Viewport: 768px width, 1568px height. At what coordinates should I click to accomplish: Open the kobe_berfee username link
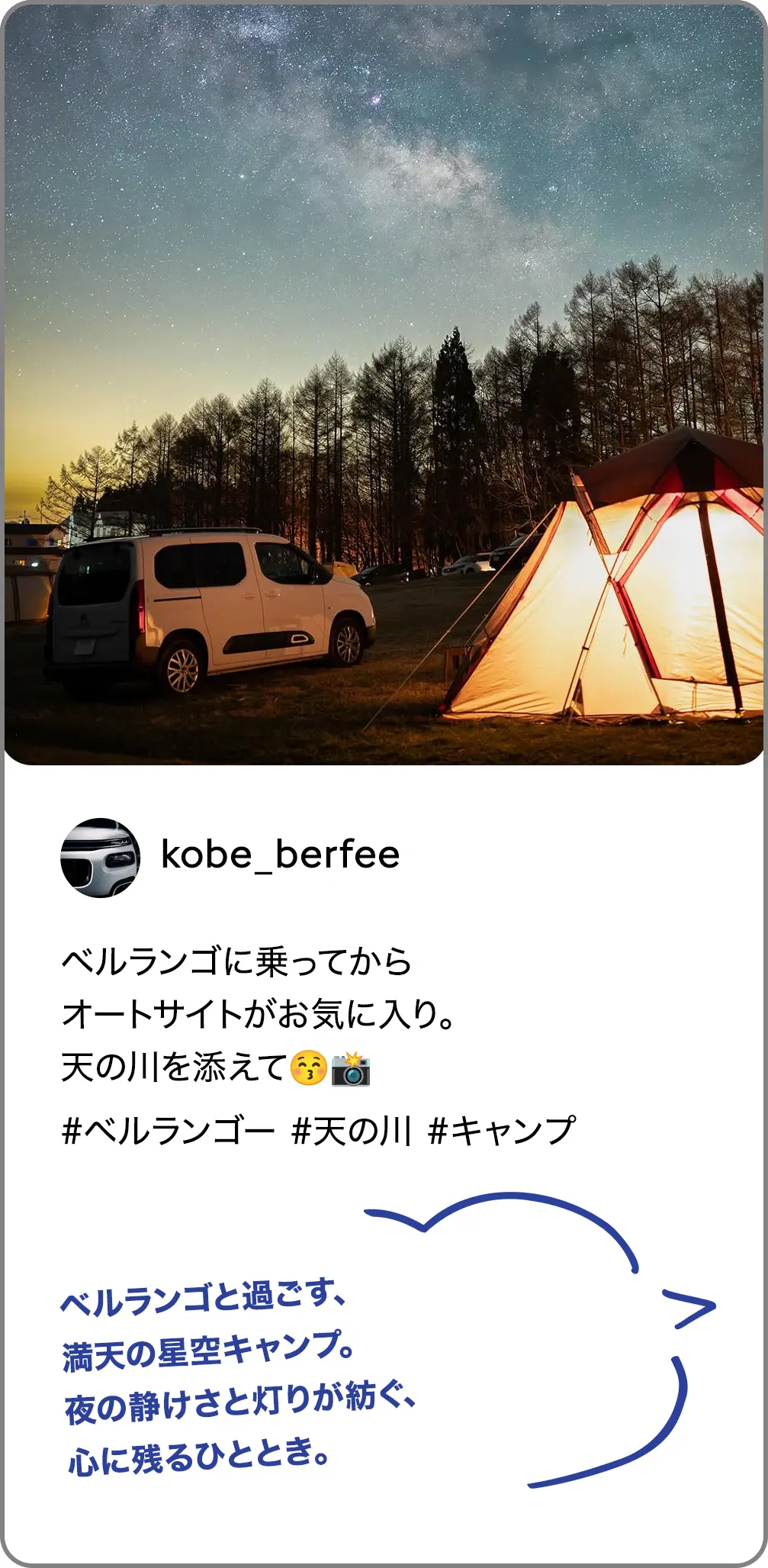(280, 855)
